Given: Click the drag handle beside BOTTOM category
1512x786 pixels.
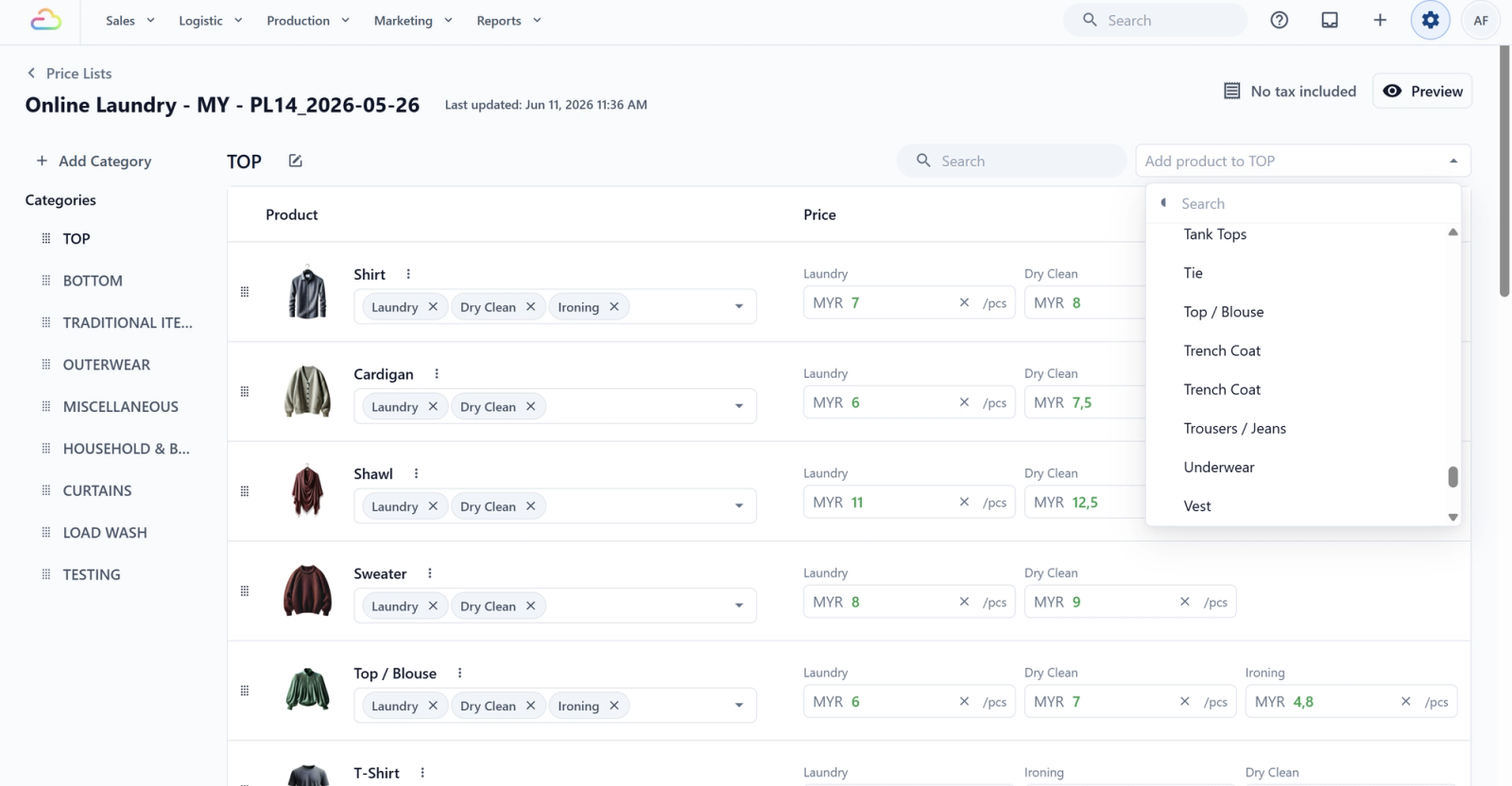Looking at the screenshot, I should pyautogui.click(x=46, y=281).
